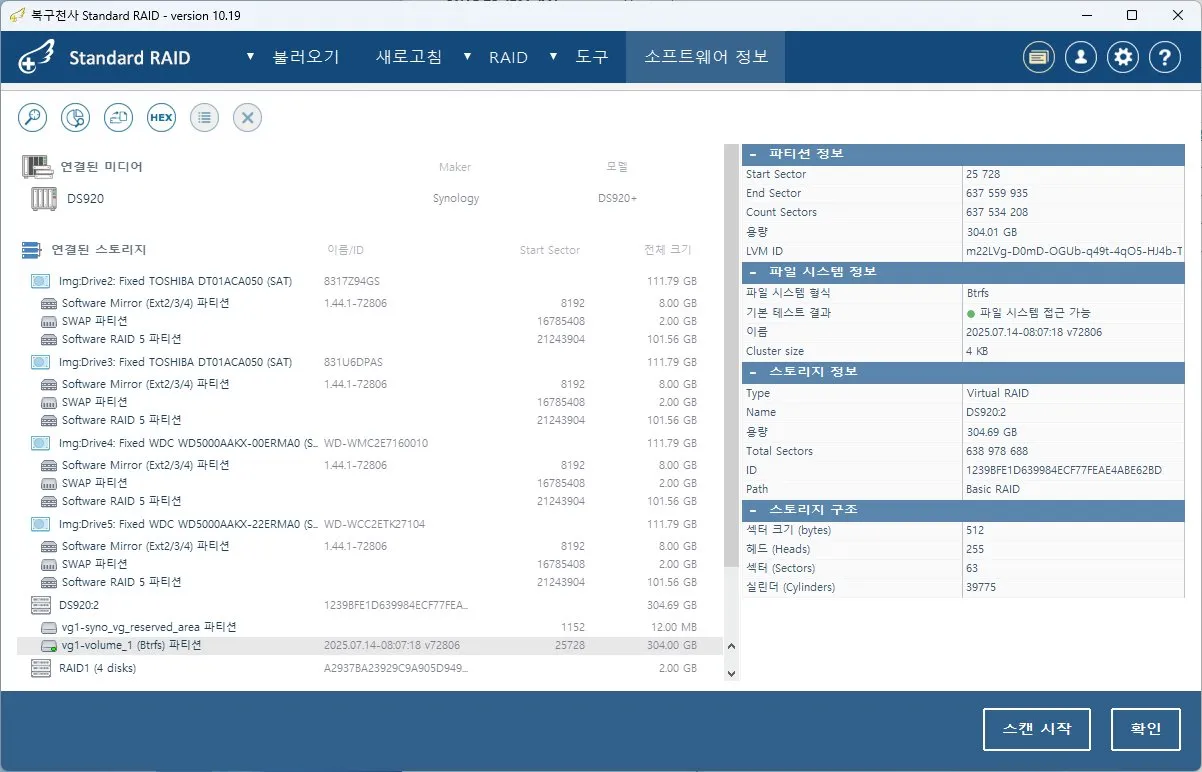Screen dimensions: 1202x772
Task: Select the Img:Drive3 Fixed TOSHIBA DT01ACA050 row
Action: point(369,362)
